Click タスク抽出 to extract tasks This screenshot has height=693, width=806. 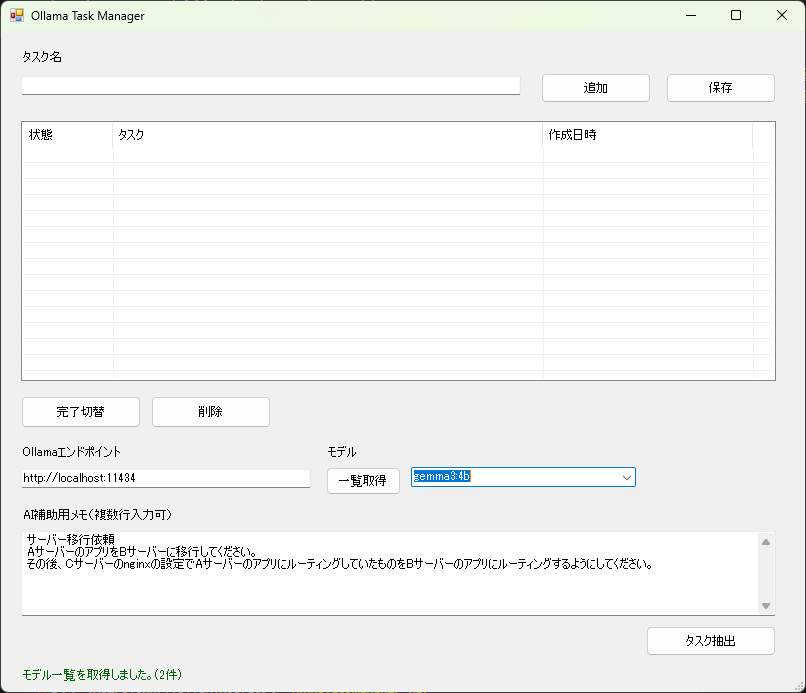710,641
